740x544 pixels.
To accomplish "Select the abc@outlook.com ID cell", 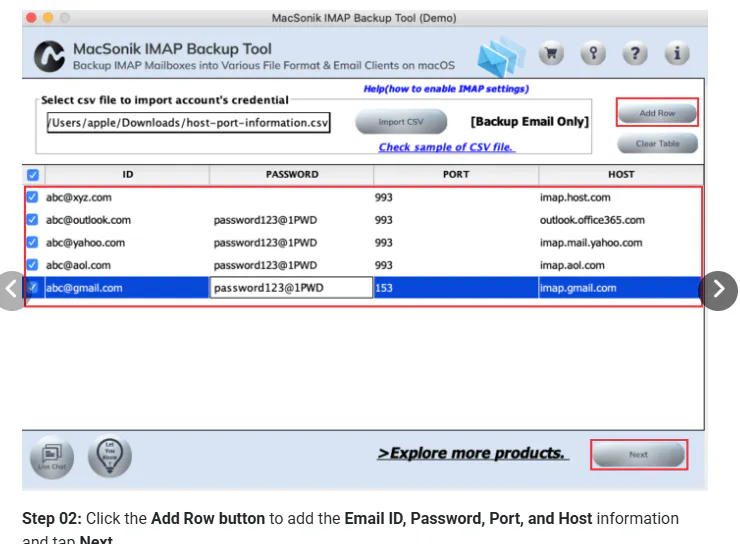I will pos(126,220).
